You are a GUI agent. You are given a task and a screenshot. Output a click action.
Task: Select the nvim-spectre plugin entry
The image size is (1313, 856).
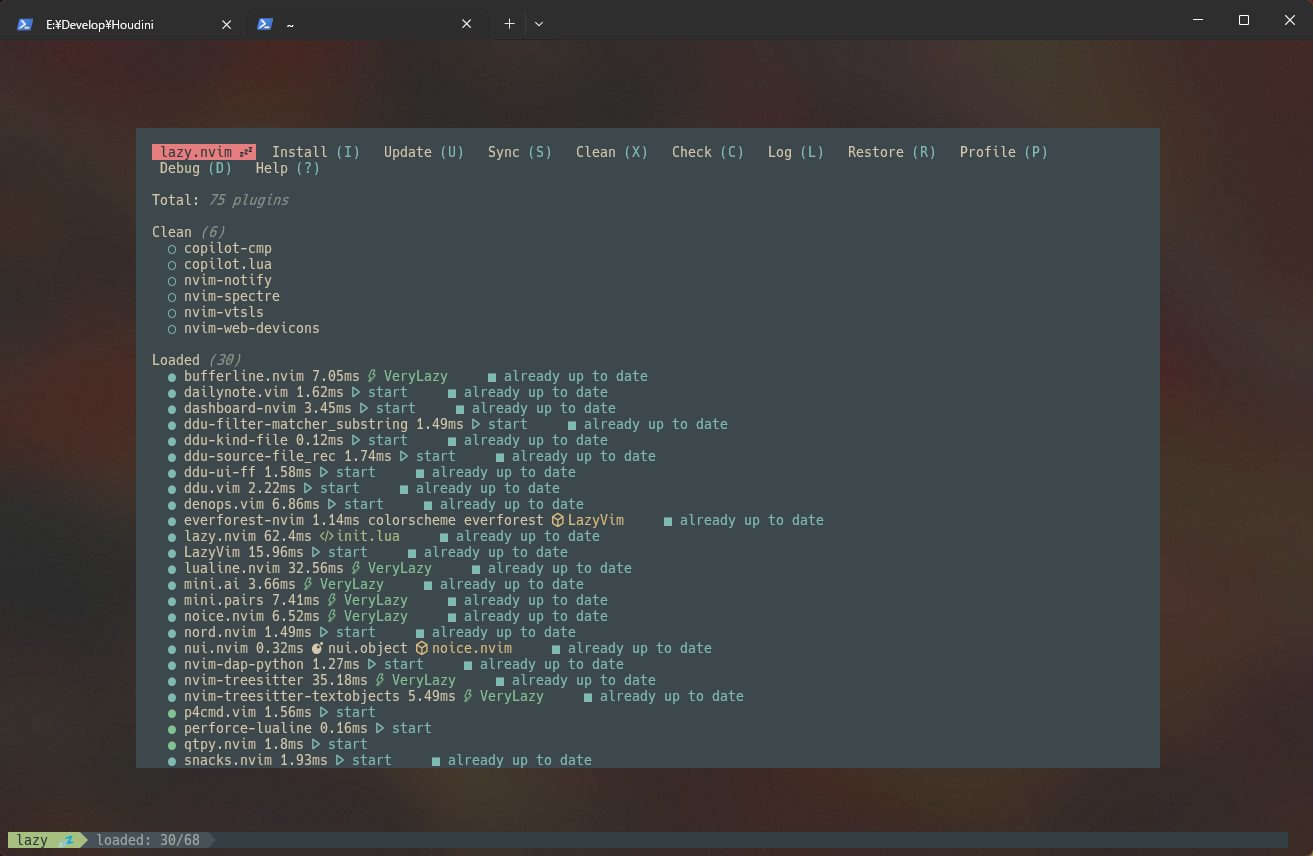tap(232, 296)
